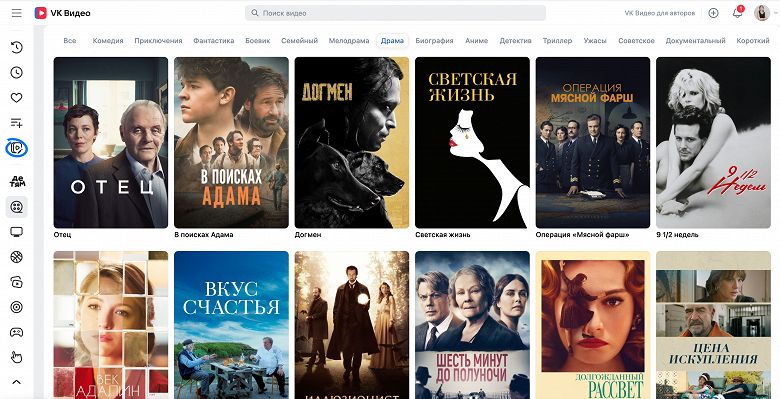Open Цена искупления poster
The width and height of the screenshot is (780, 399).
(x=713, y=325)
